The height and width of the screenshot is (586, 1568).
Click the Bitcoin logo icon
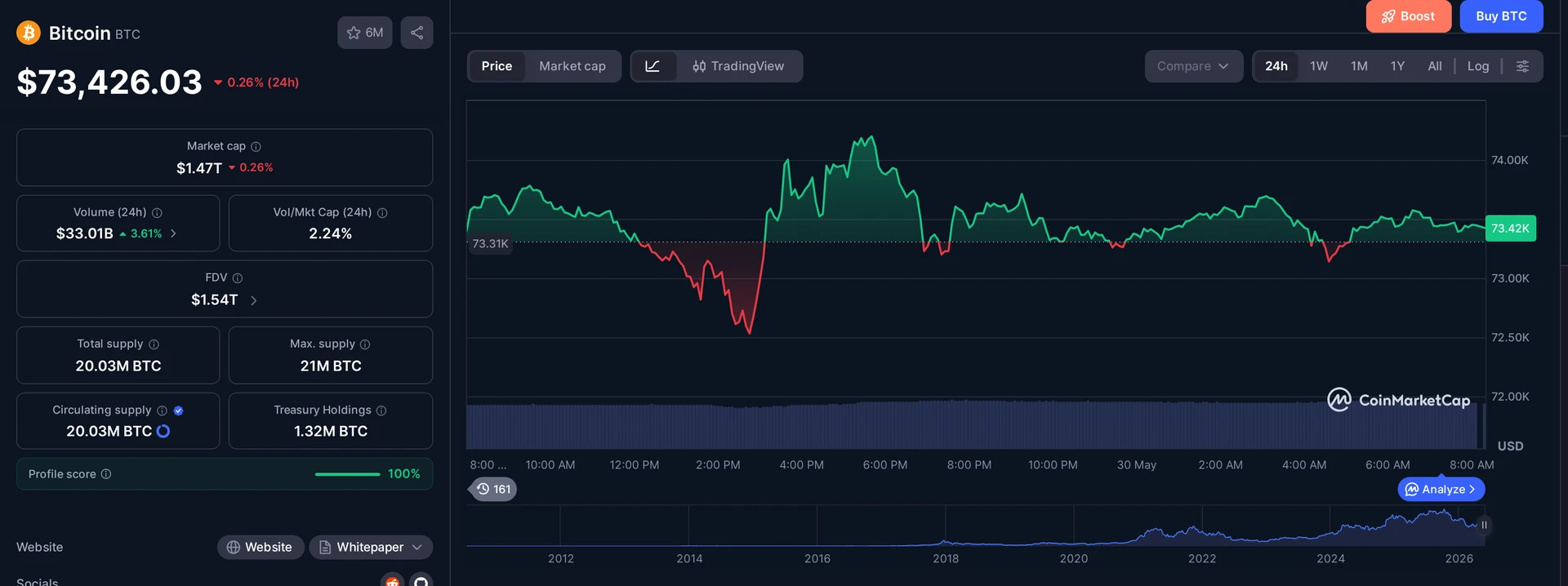tap(29, 33)
